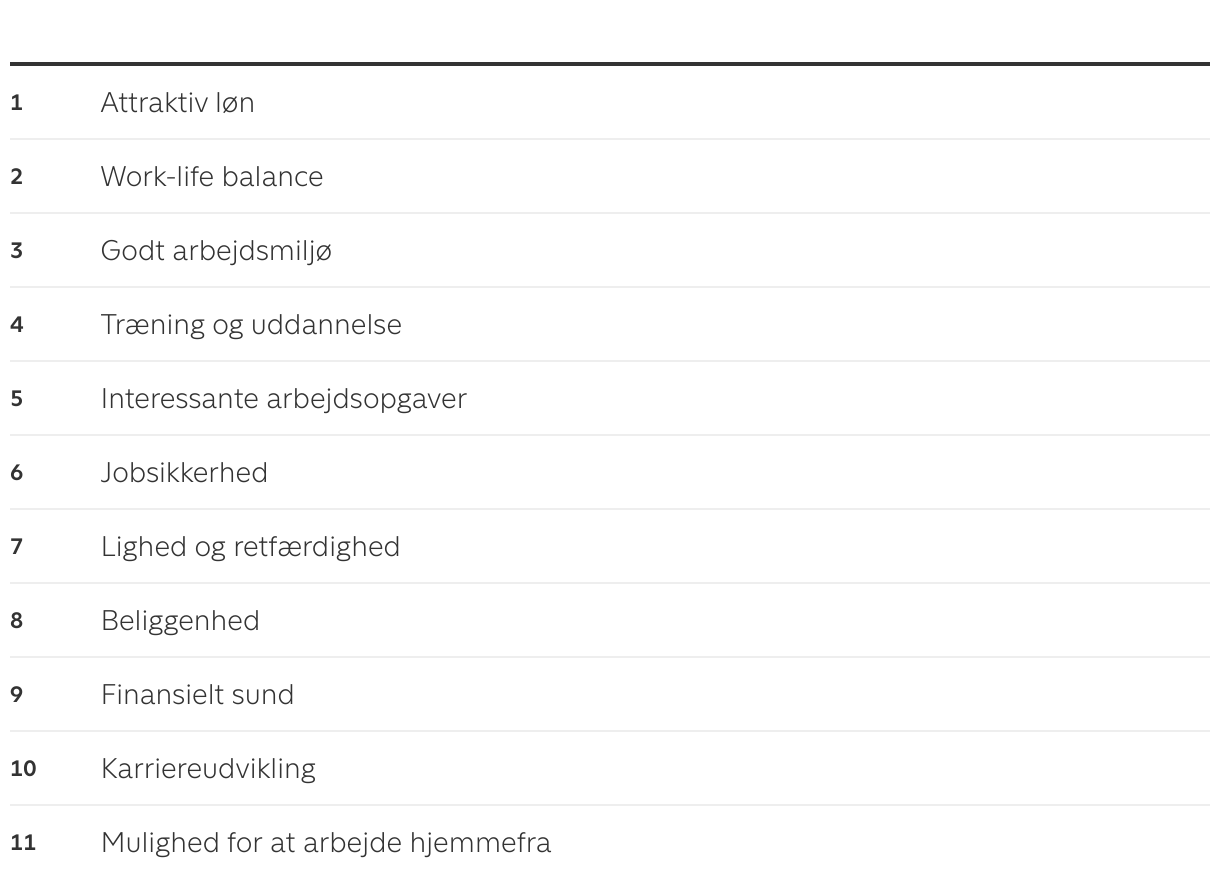Select rank number 2 beside Work-life balance
Screen dimensions: 1220x888
[16, 177]
